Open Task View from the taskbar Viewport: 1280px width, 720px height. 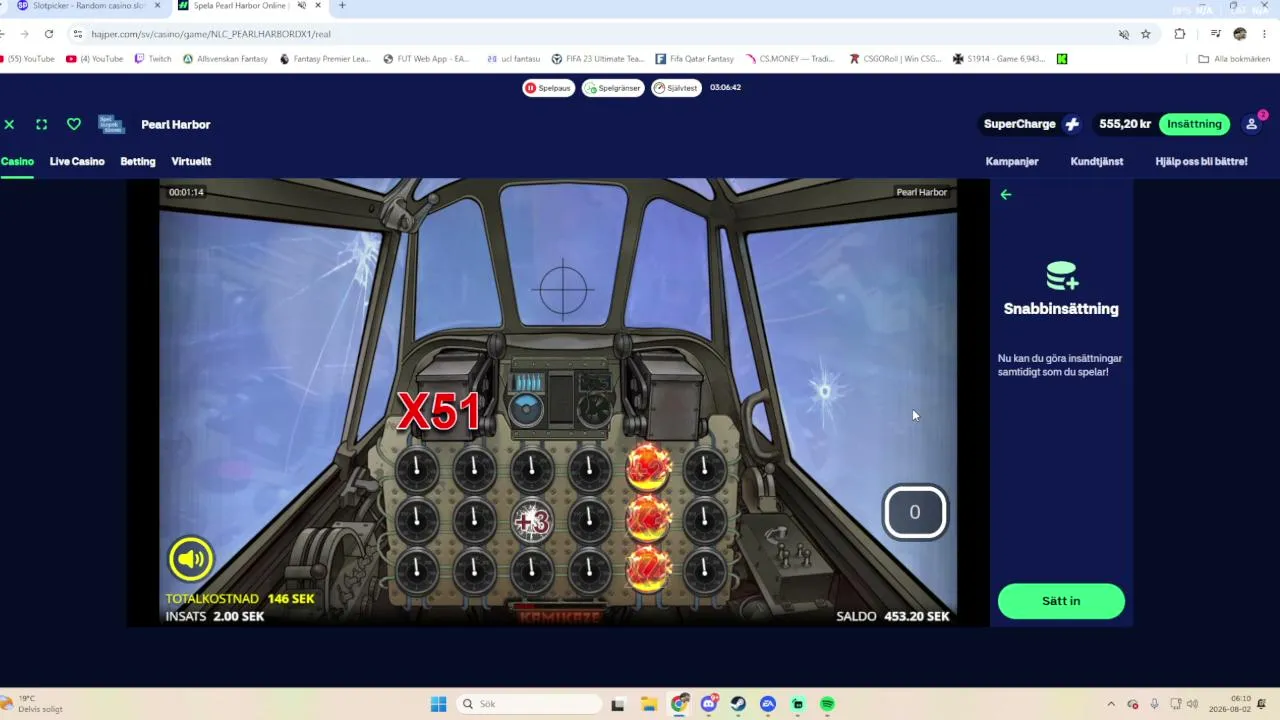pyautogui.click(x=617, y=704)
